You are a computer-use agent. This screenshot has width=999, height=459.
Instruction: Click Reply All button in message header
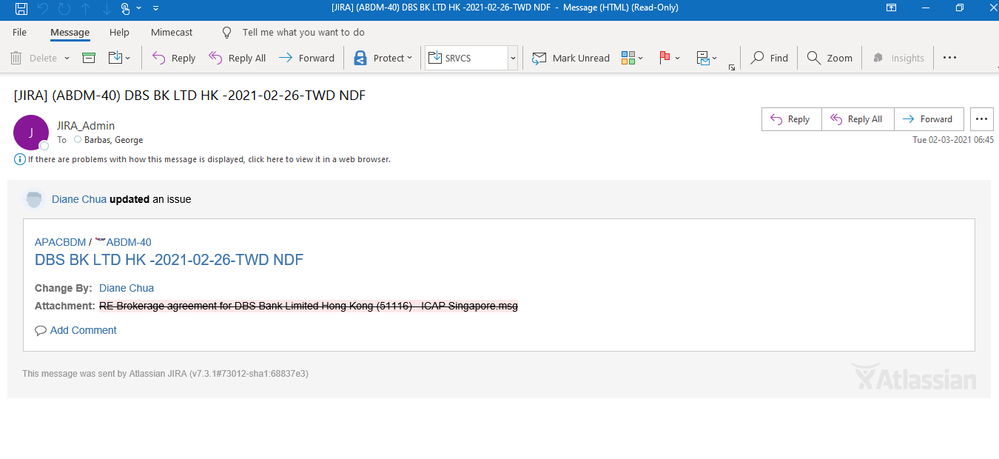click(x=858, y=119)
